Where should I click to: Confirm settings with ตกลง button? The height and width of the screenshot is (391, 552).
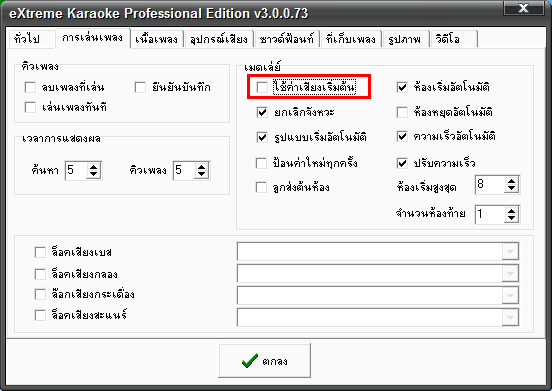[264, 361]
